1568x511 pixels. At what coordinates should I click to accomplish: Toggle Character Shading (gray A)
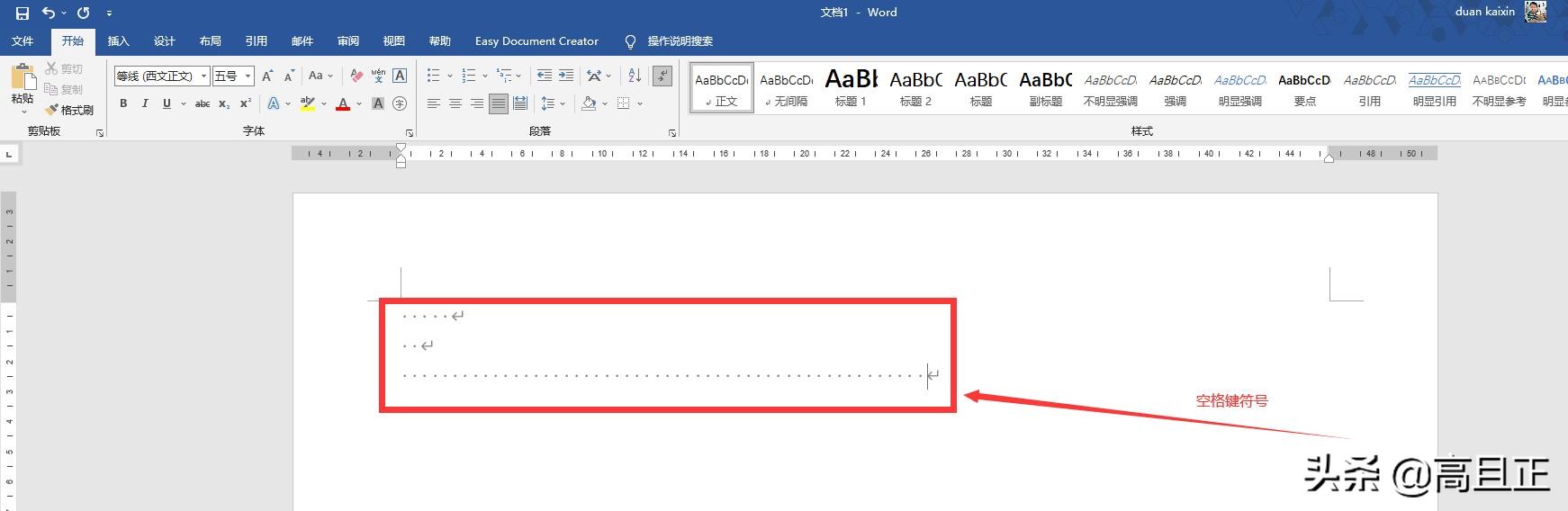(378, 103)
